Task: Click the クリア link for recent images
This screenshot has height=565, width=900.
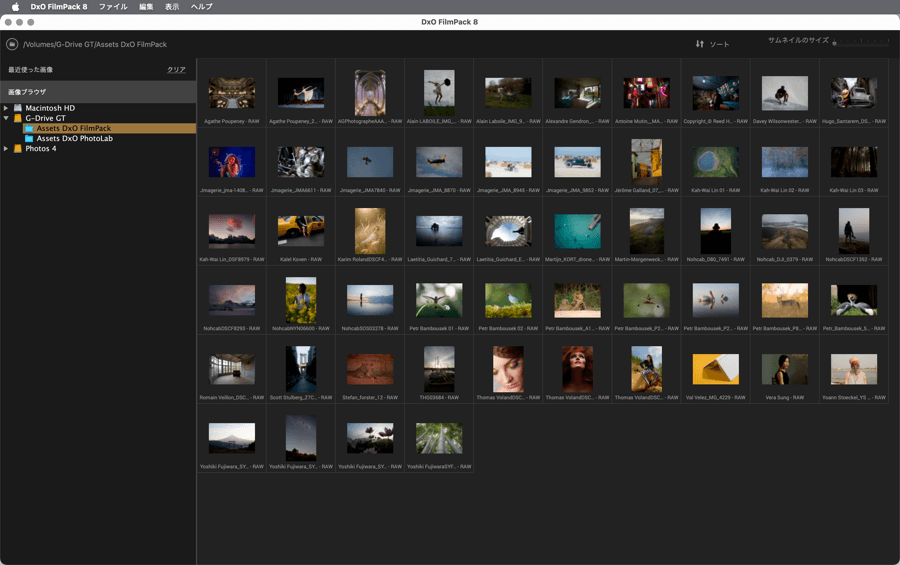Action: point(176,70)
